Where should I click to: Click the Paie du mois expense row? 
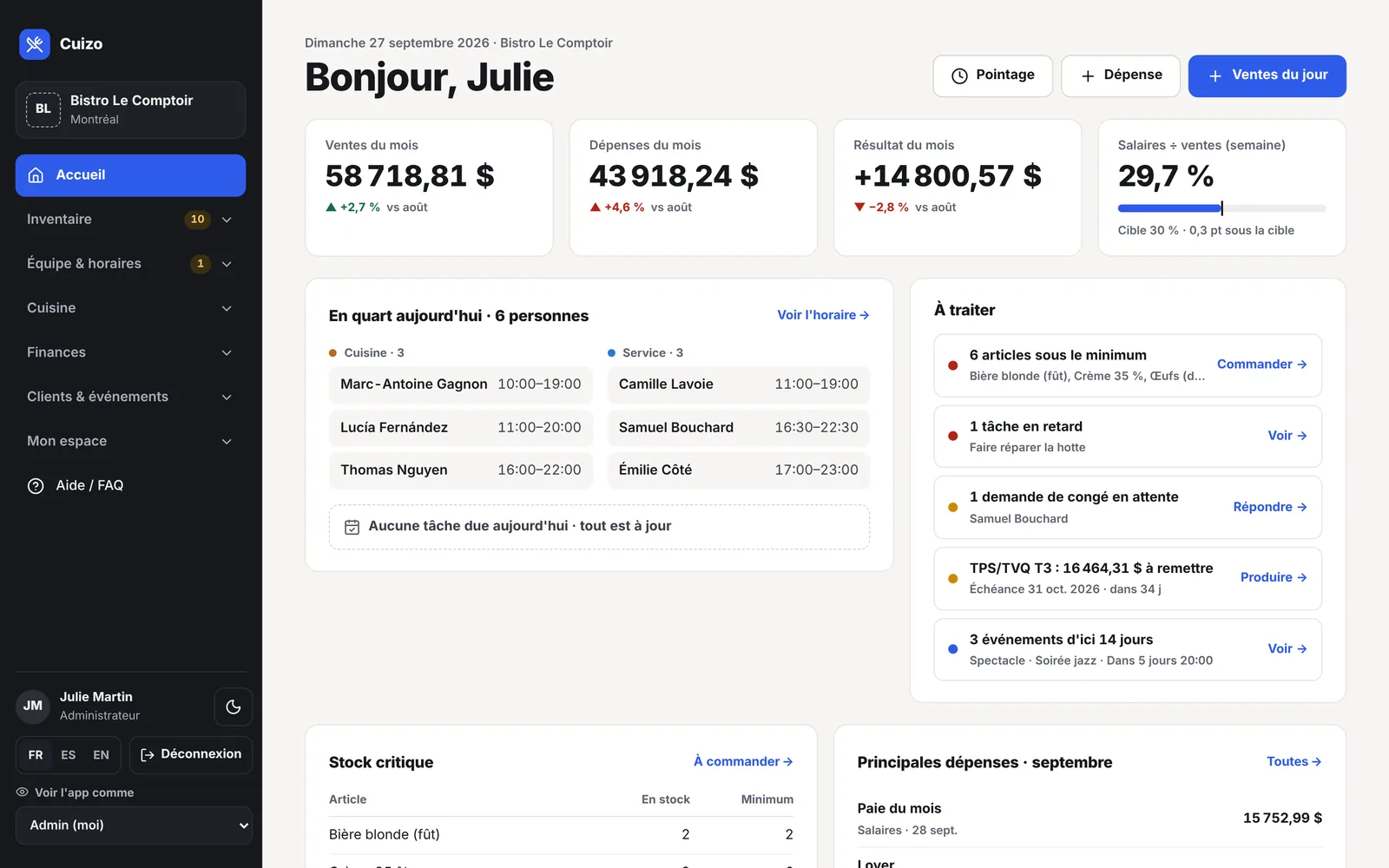tap(1089, 819)
